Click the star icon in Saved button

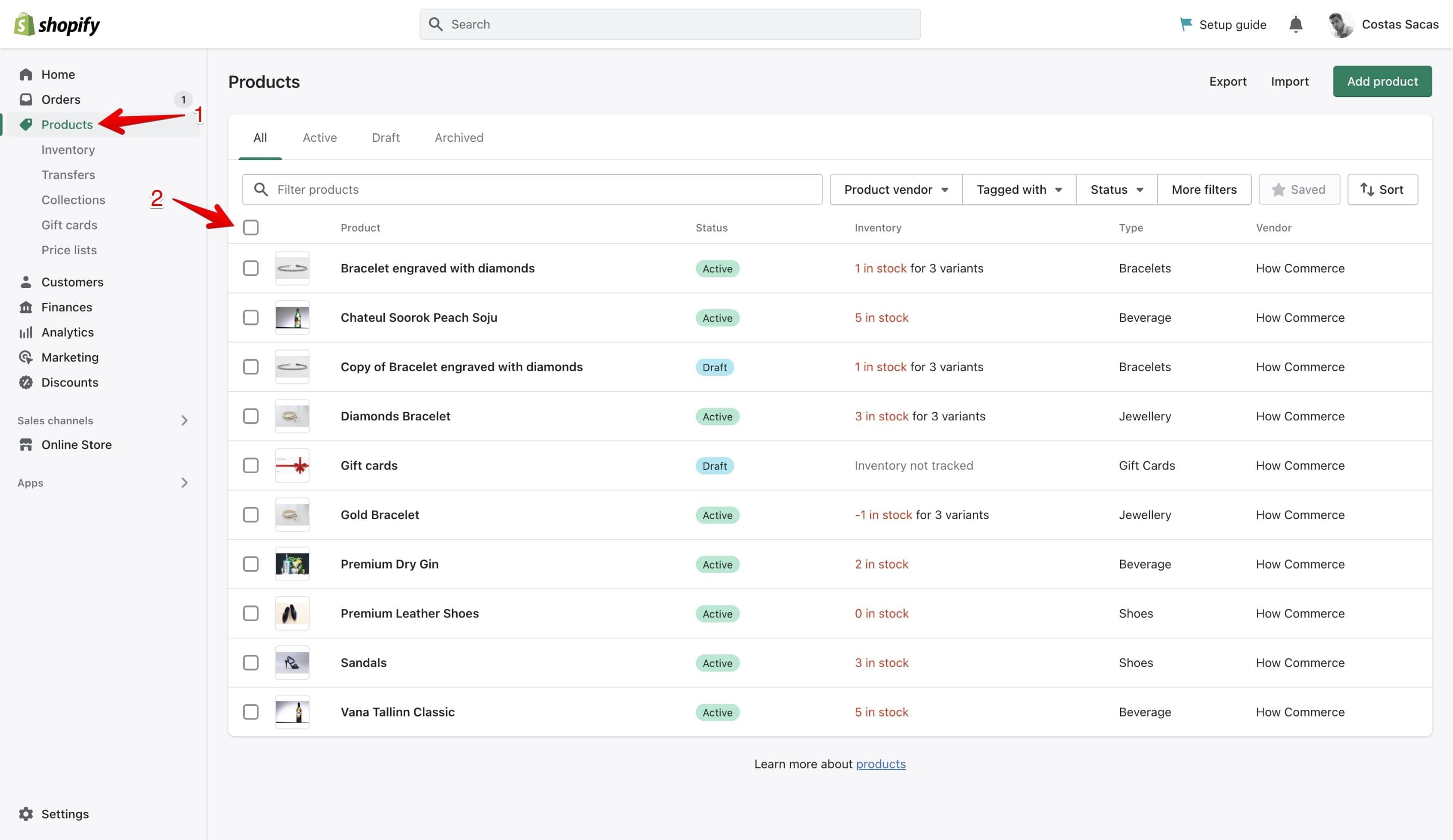1278,189
